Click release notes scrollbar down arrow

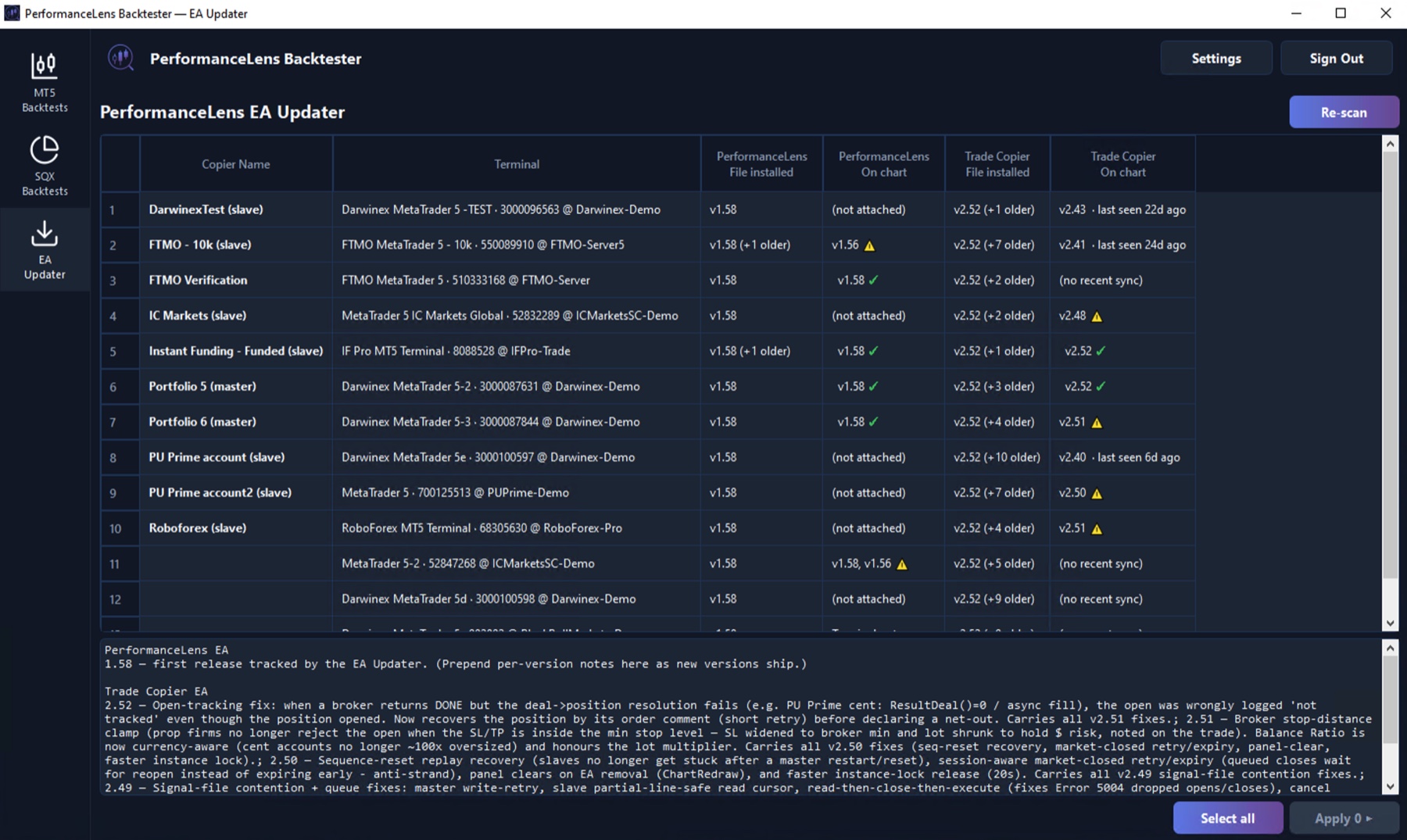click(x=1390, y=786)
